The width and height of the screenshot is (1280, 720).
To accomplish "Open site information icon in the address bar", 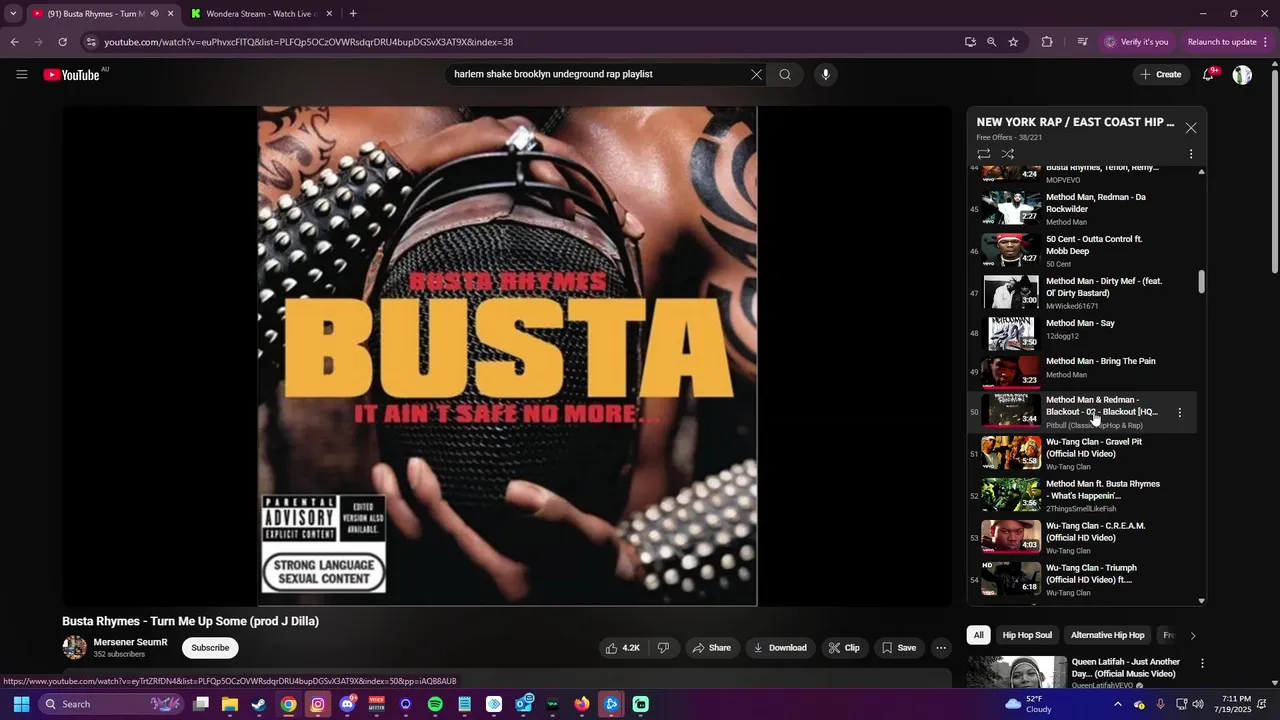I will click(x=91, y=42).
